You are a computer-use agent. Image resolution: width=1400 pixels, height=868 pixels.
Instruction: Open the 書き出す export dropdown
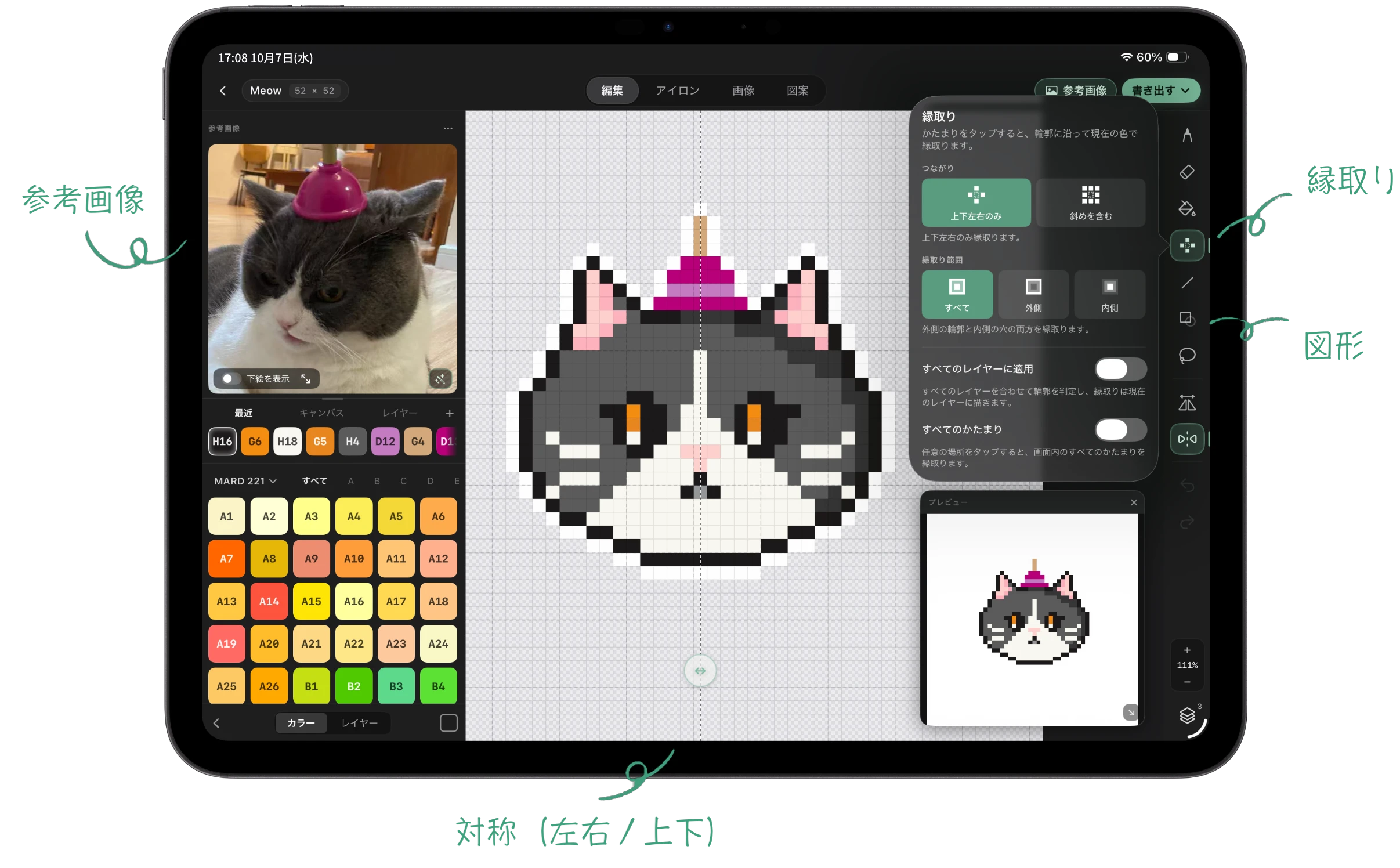click(1160, 91)
